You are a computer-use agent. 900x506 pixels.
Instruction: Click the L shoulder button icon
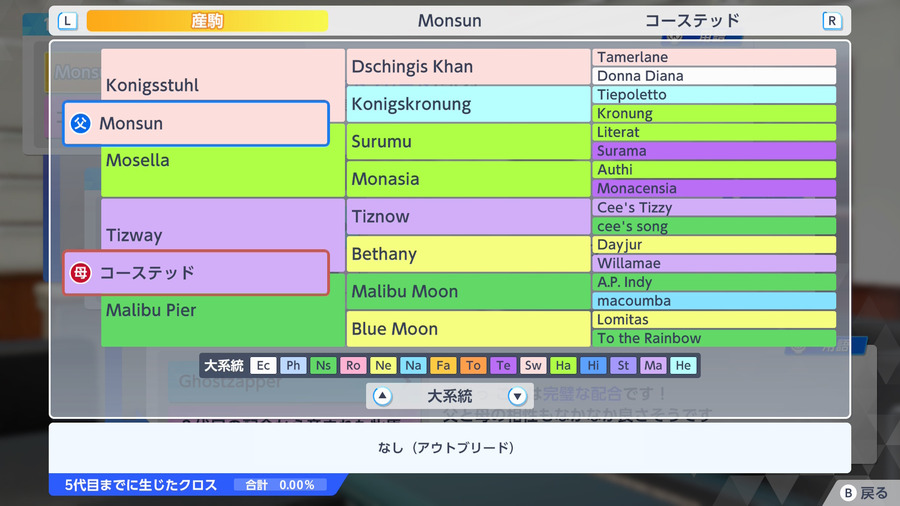coord(68,21)
